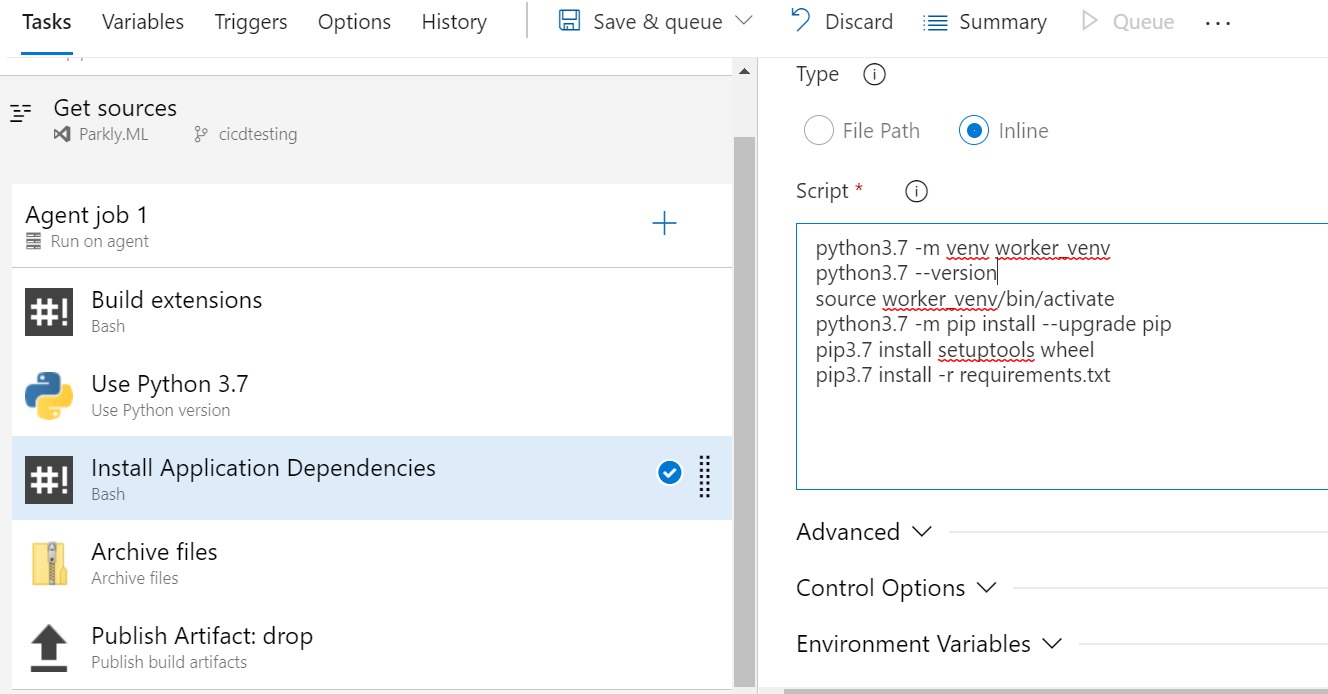Select the File Path radio button
This screenshot has height=694, width=1328.
pyautogui.click(x=819, y=131)
